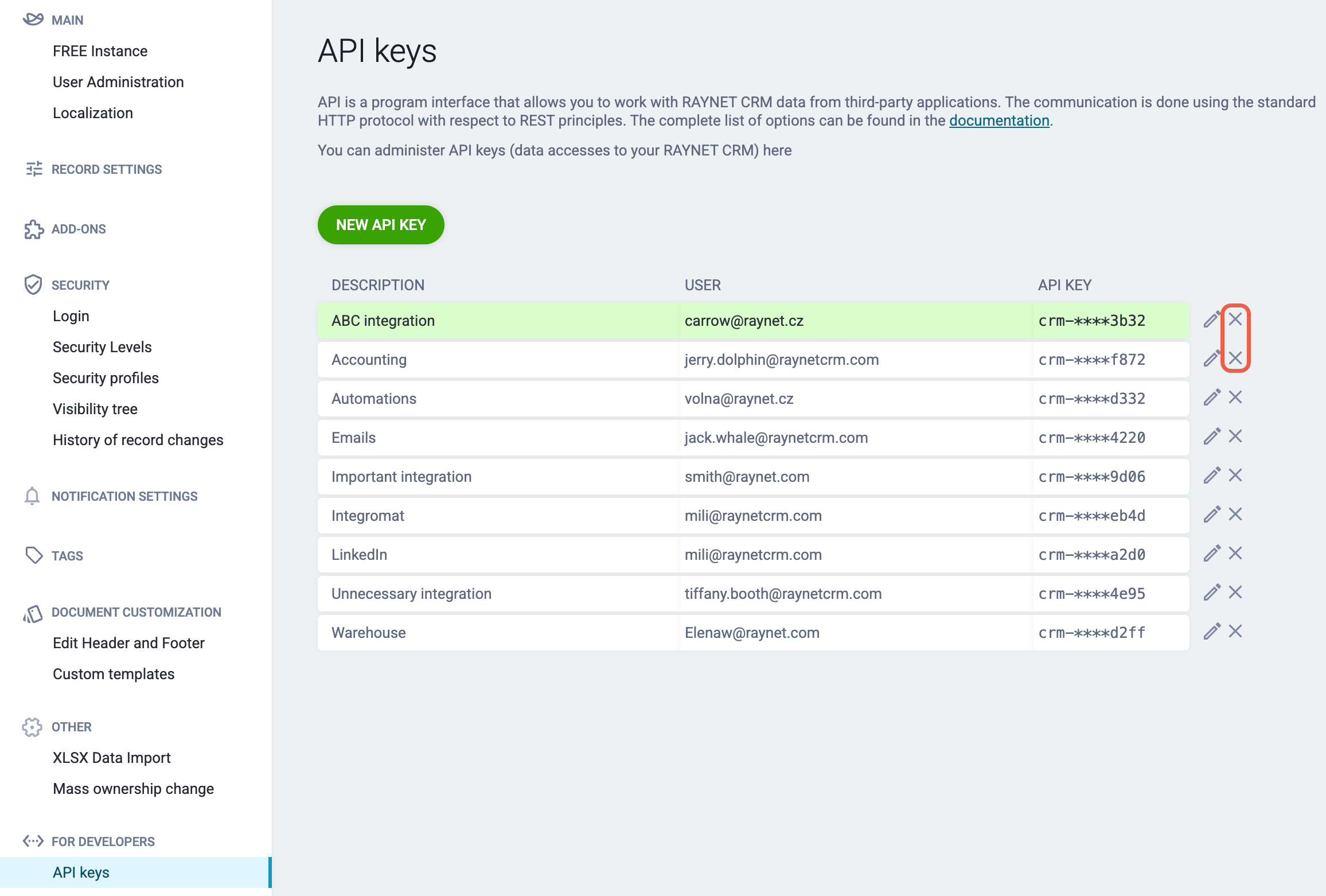Image resolution: width=1326 pixels, height=896 pixels.
Task: Click the FOR DEVELOPERS section header
Action: pyautogui.click(x=103, y=842)
